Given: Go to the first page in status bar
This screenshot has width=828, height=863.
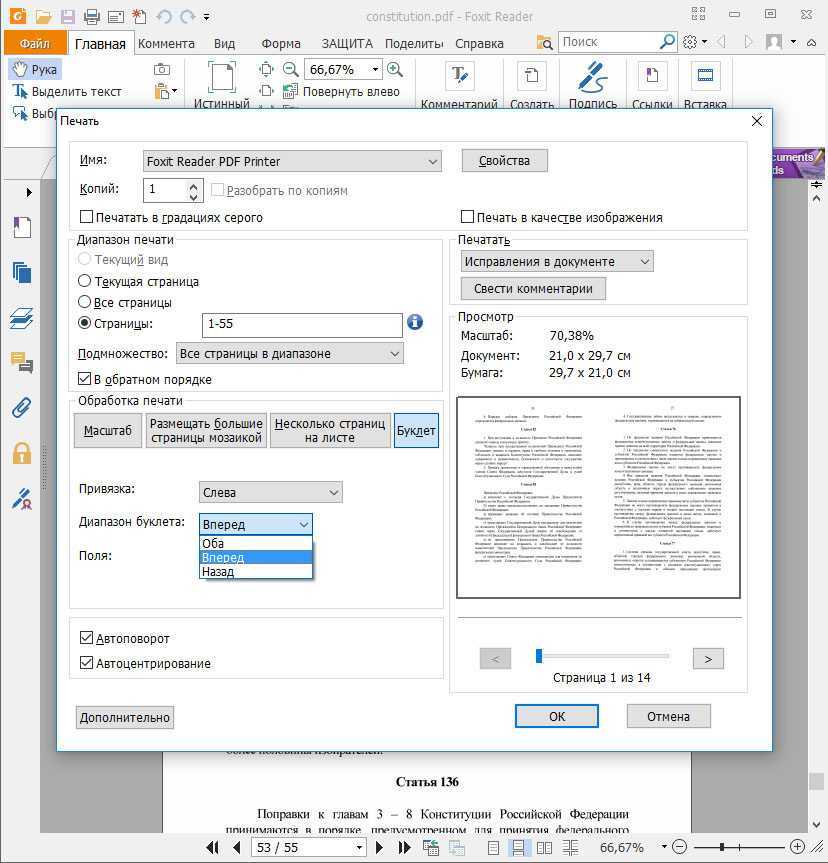Looking at the screenshot, I should point(212,848).
